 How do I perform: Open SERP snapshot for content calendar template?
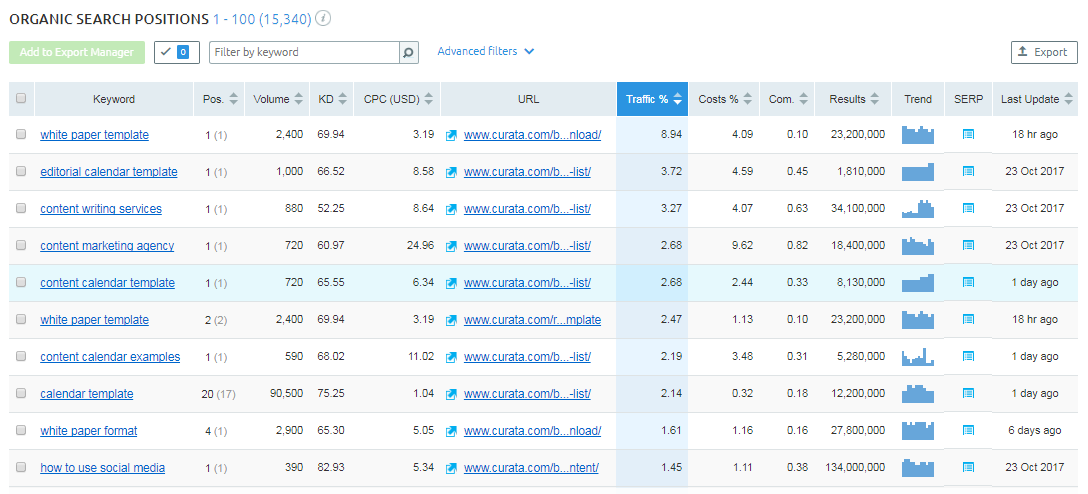968,282
